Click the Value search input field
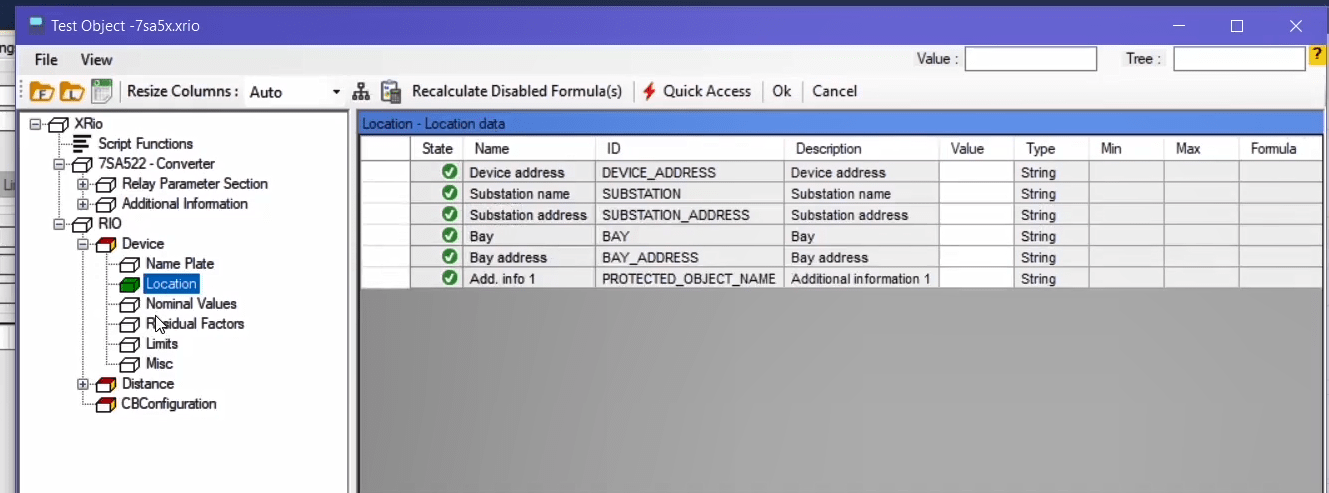1329x493 pixels. (1030, 59)
